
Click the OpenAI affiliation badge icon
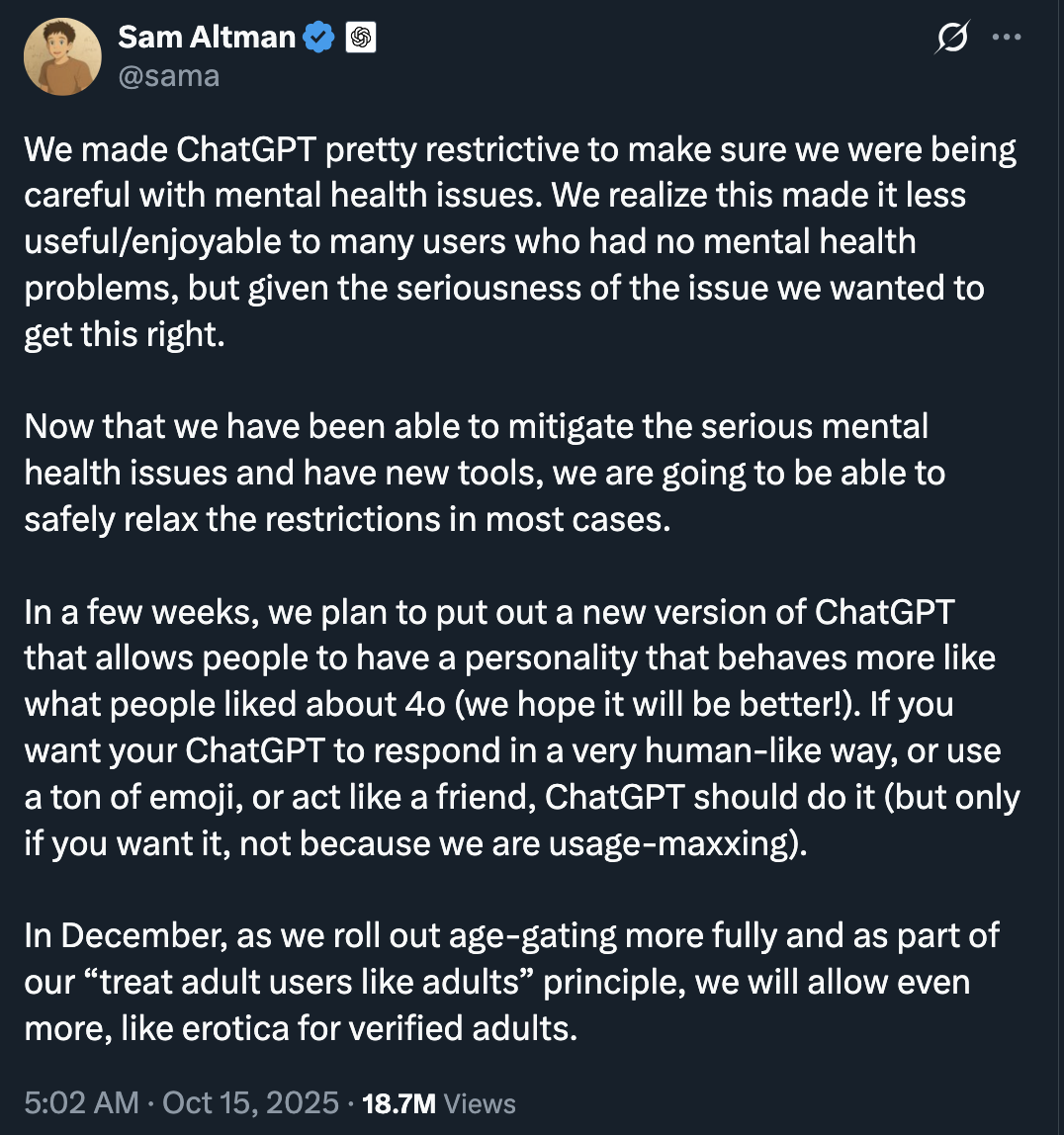point(360,39)
